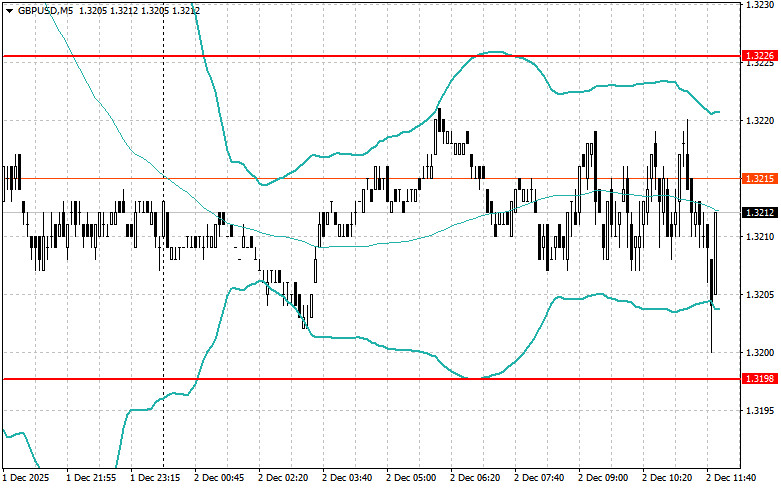Select the 2 Dec 06:20 time label
The width and height of the screenshot is (781, 489).
pos(475,478)
